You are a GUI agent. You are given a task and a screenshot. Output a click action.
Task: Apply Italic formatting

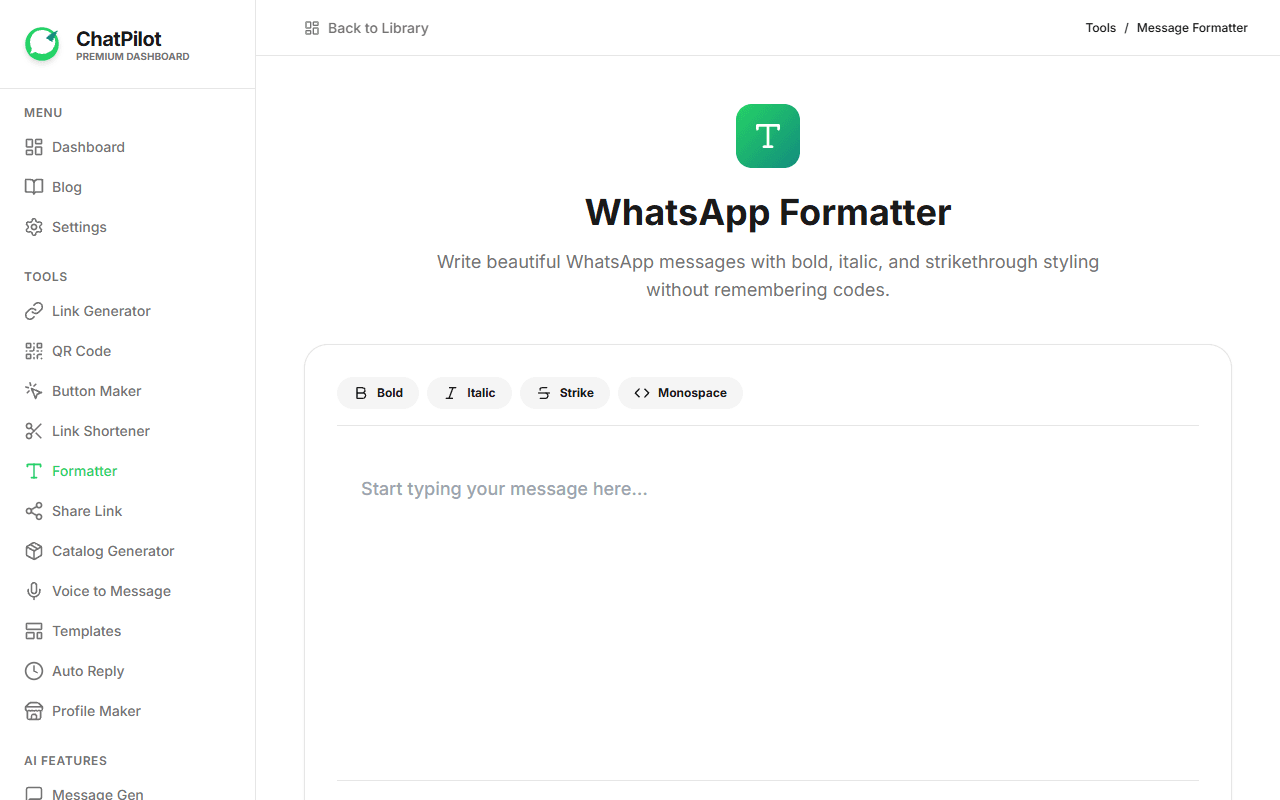click(469, 393)
